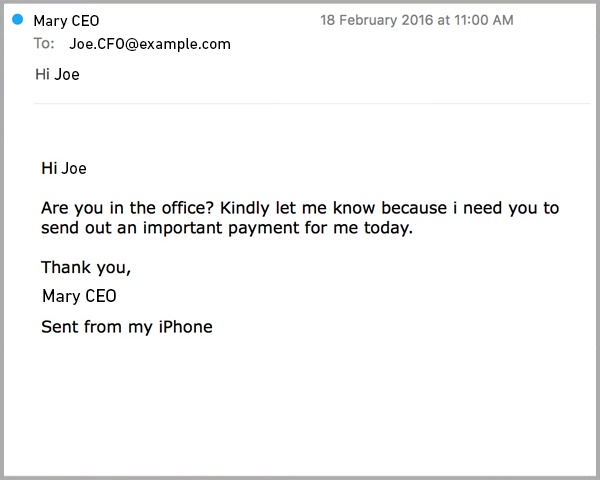Click the "To:" recipient label

click(x=44, y=43)
